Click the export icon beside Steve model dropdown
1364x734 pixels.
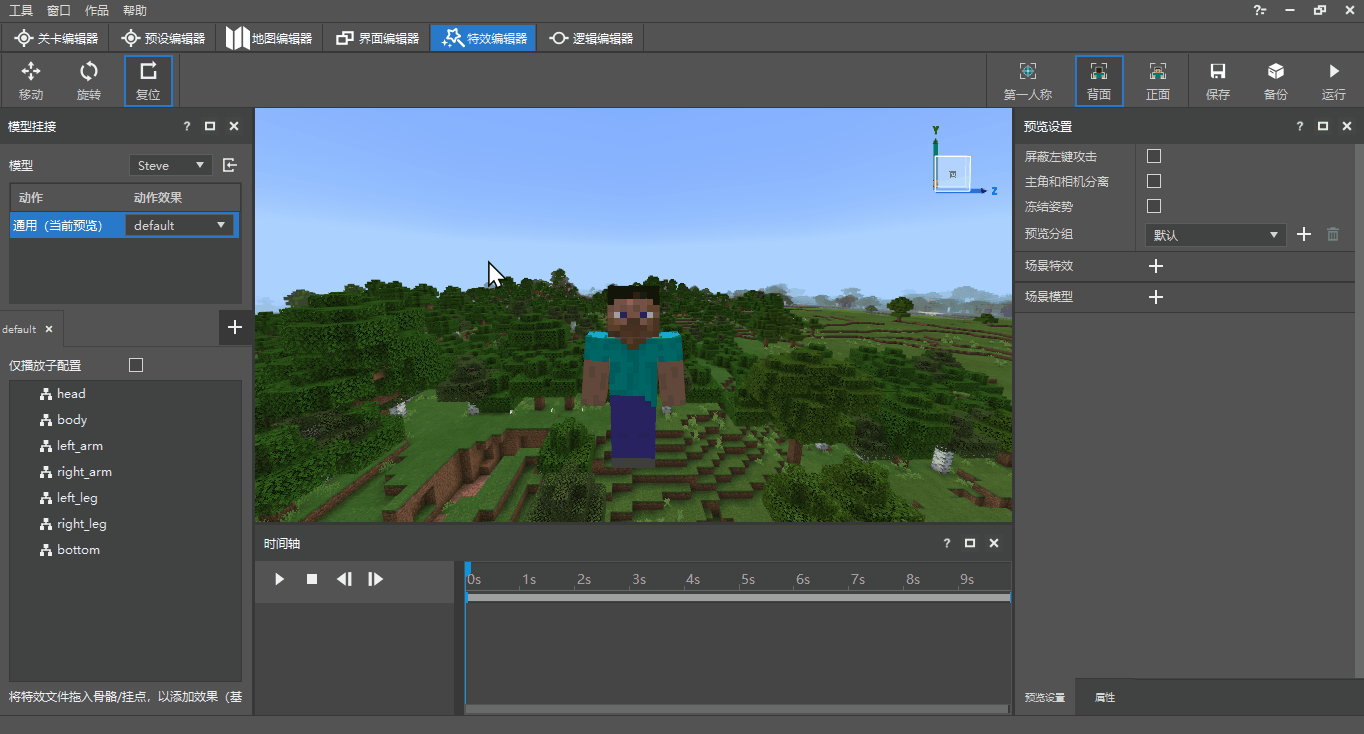pyautogui.click(x=230, y=165)
